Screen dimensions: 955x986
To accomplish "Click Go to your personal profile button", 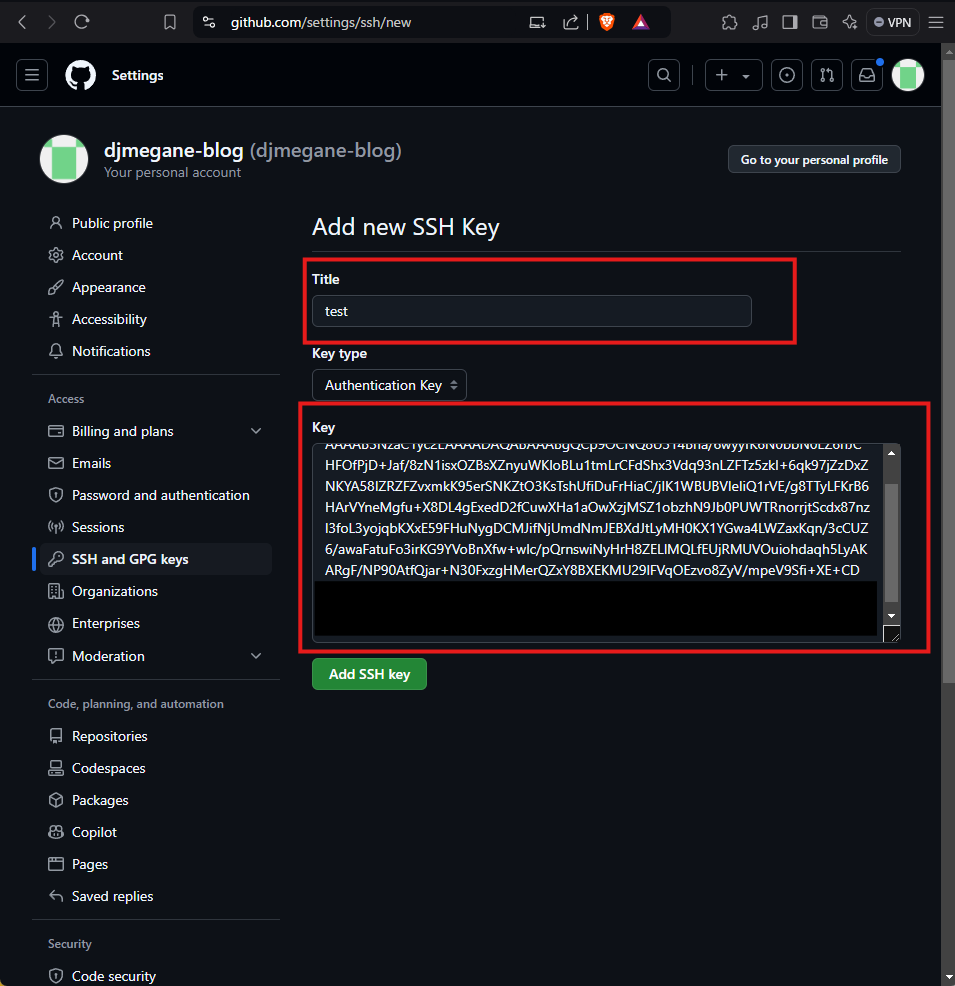I will pos(814,160).
